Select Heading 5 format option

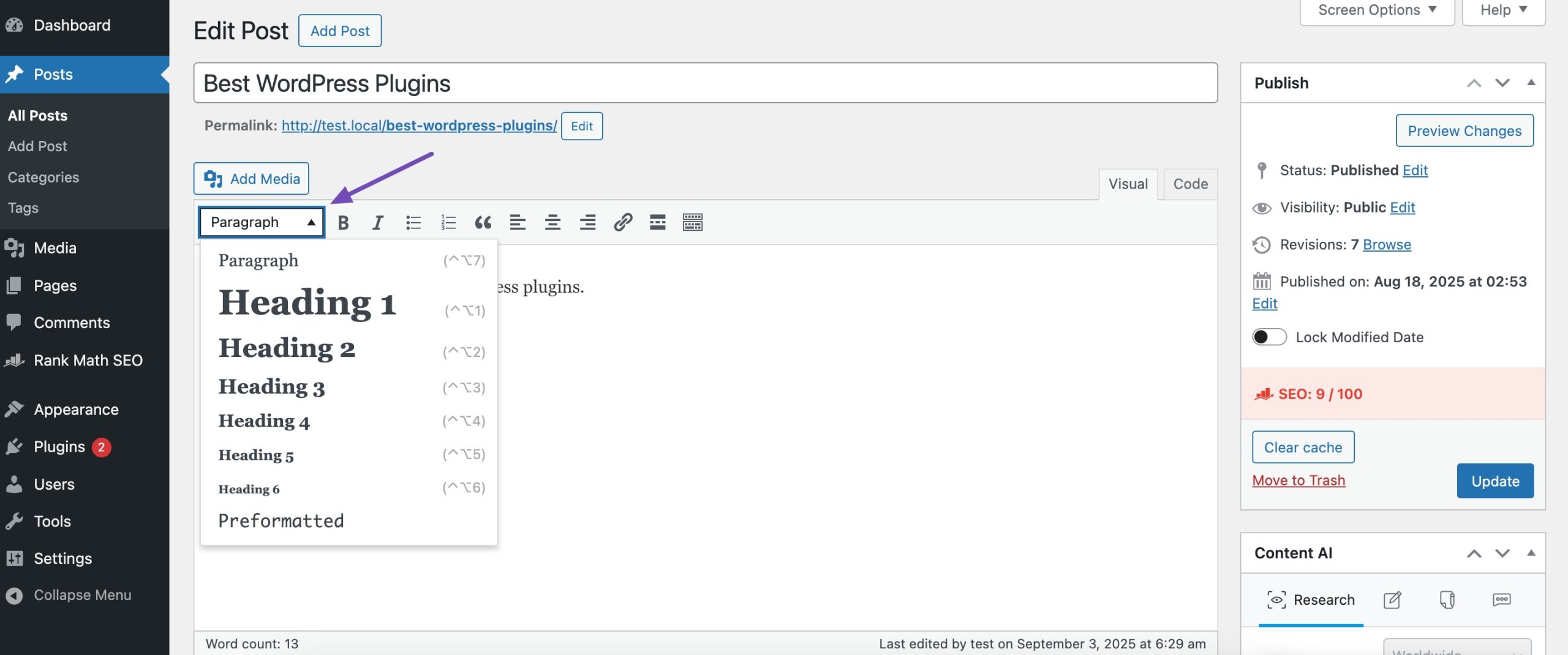click(x=349, y=454)
